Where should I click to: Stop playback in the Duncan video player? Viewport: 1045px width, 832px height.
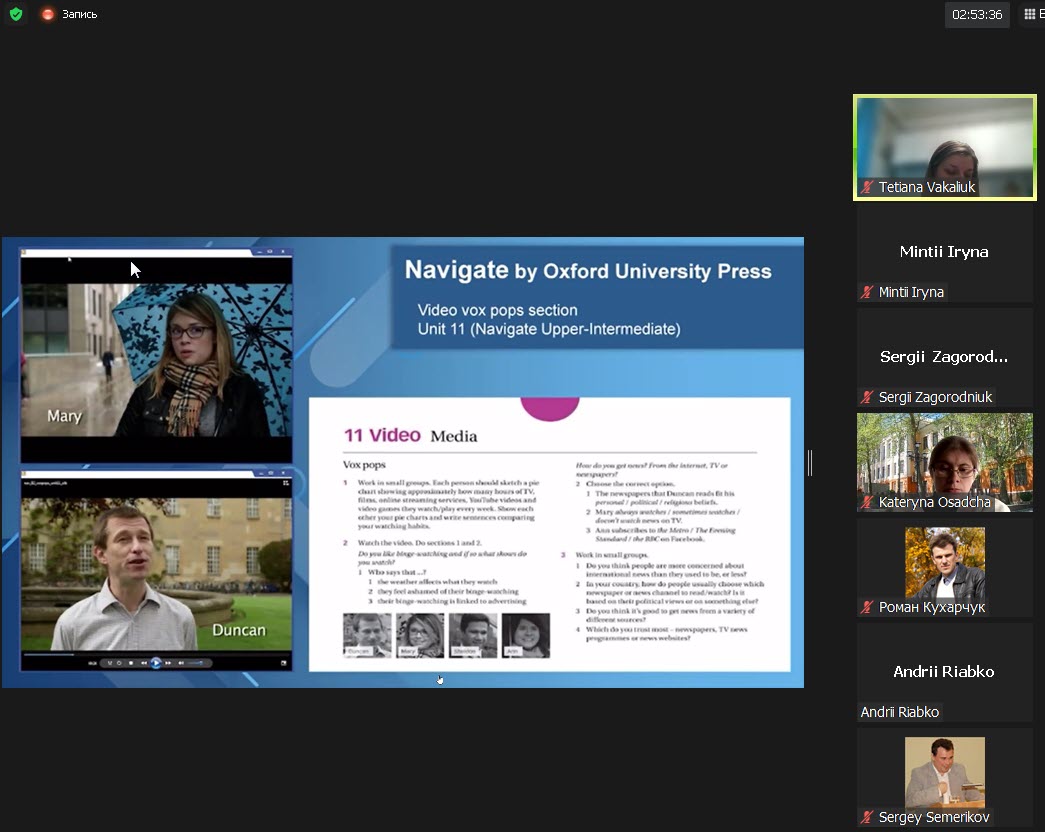[131, 663]
